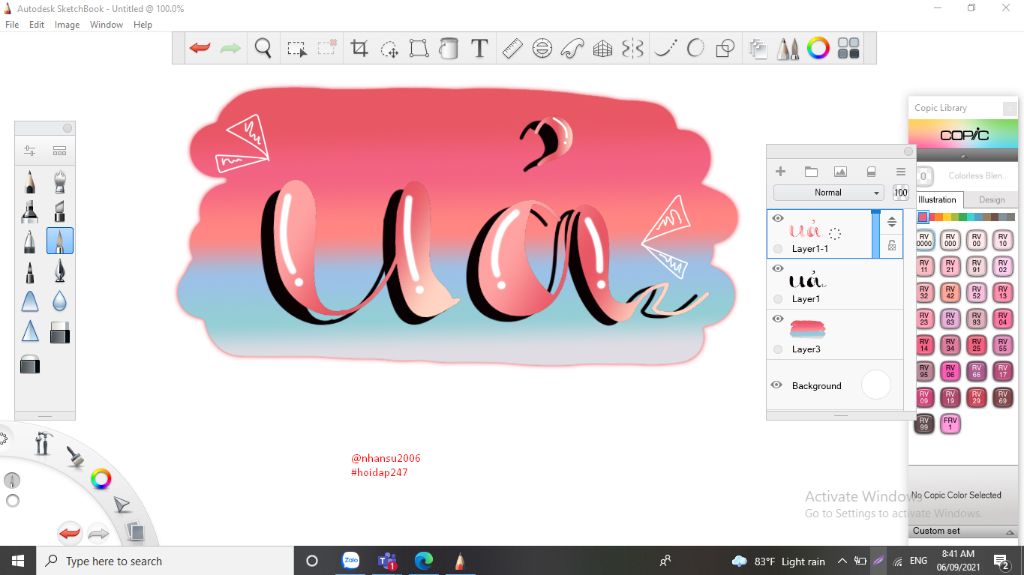Switch to the Design tab in Copic Library
This screenshot has width=1024, height=575.
[991, 200]
